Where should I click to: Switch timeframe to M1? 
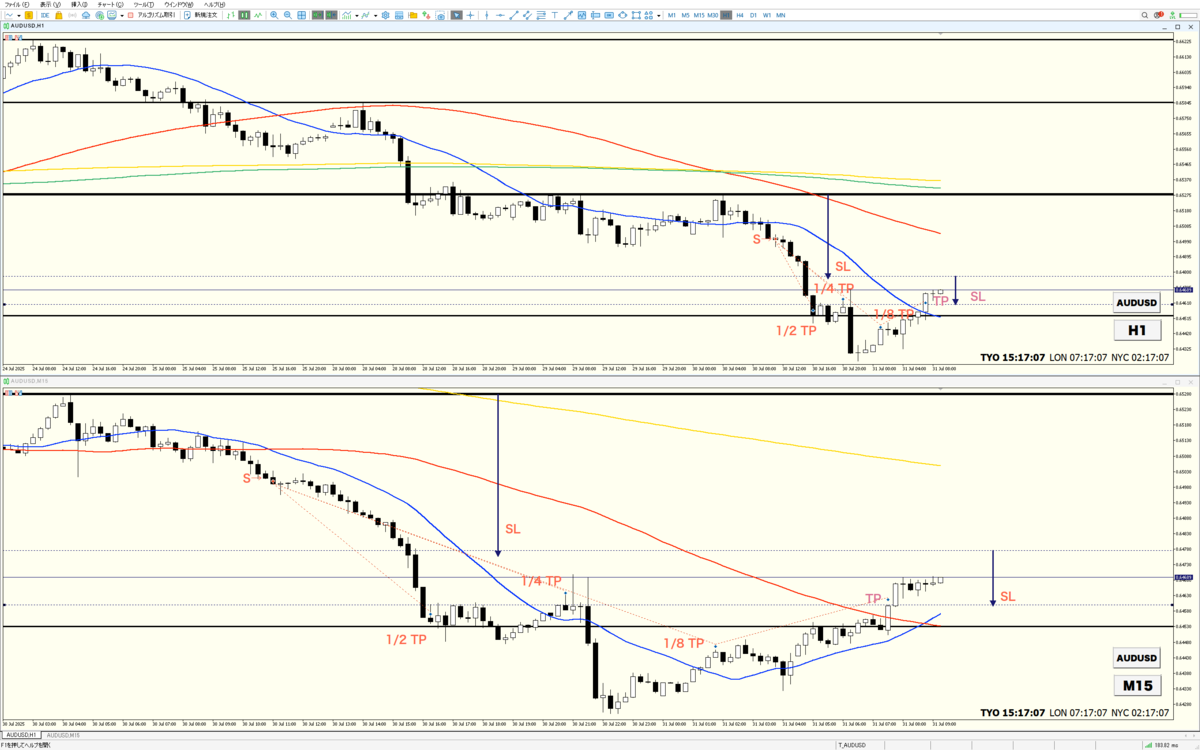point(672,16)
